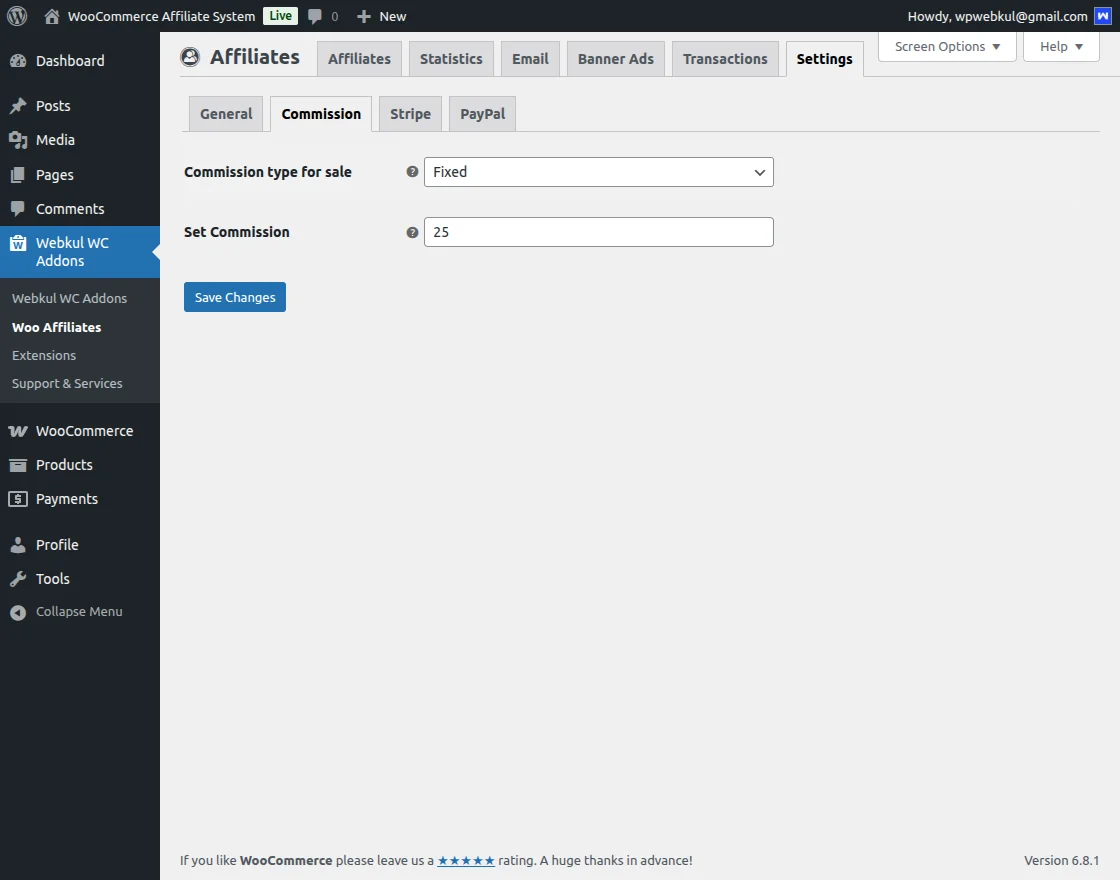Open Webkul WC Addons submenu item

point(69,299)
